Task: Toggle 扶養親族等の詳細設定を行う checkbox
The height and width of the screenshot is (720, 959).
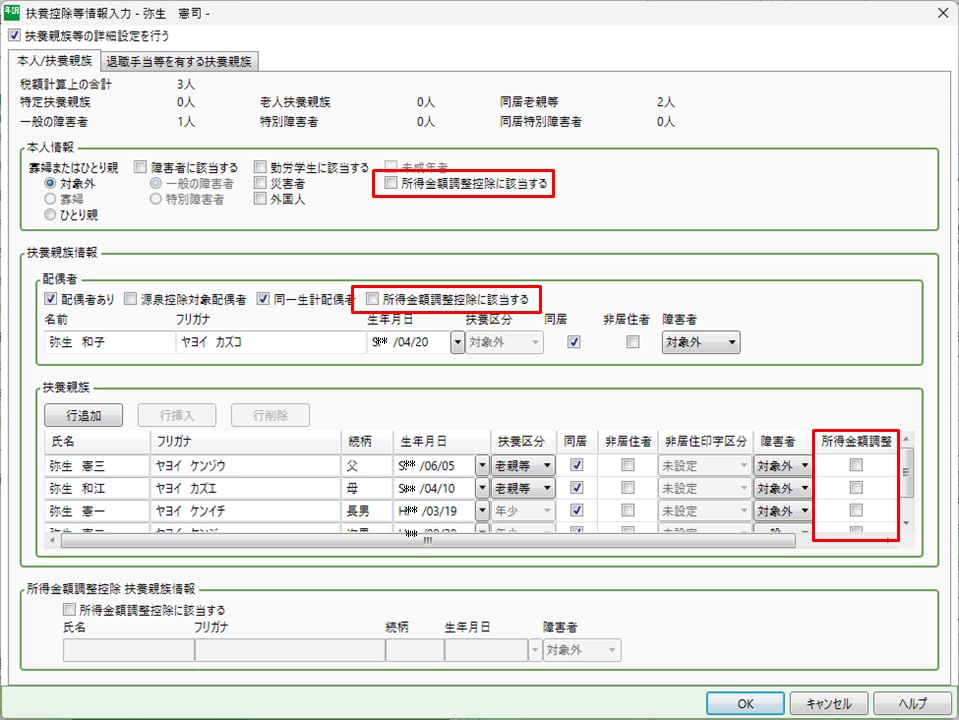Action: [13, 35]
